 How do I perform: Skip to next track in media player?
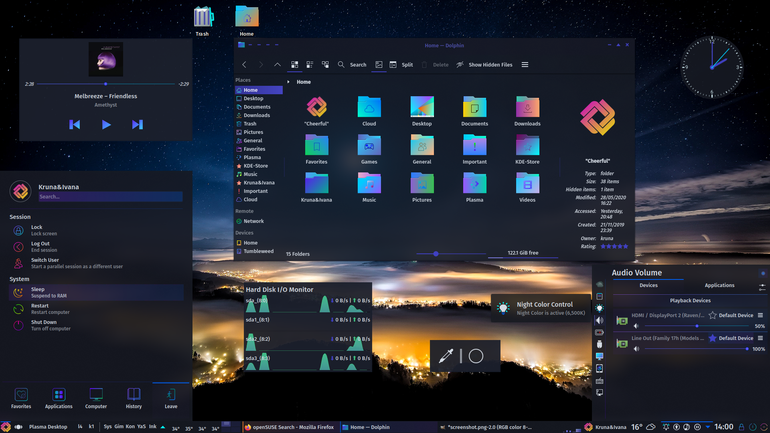[x=138, y=125]
